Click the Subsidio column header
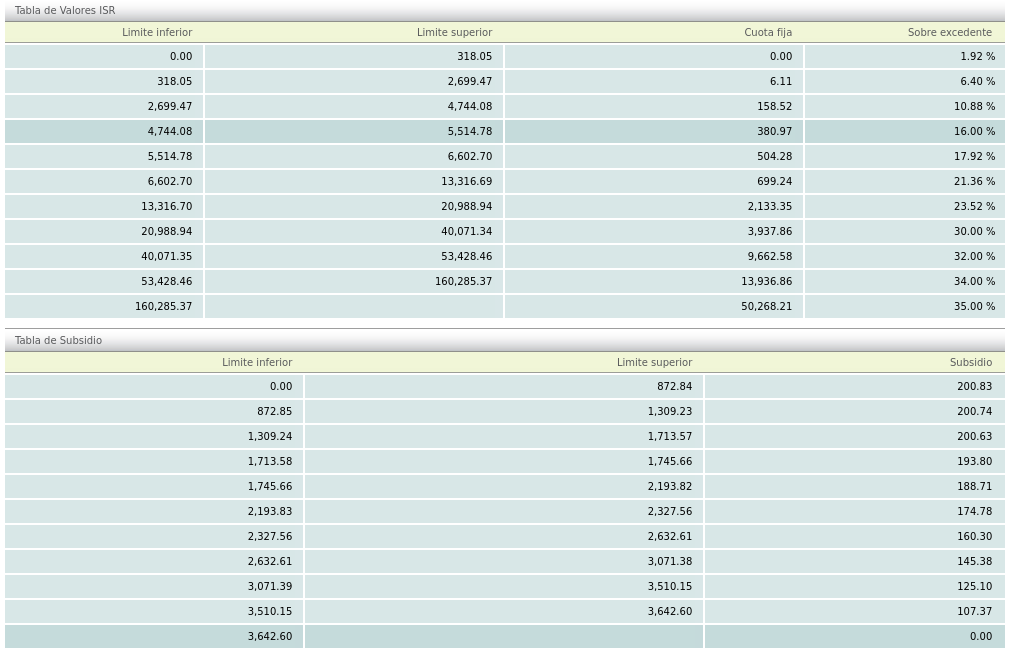Screen dimensions: 1009x653 [970, 362]
